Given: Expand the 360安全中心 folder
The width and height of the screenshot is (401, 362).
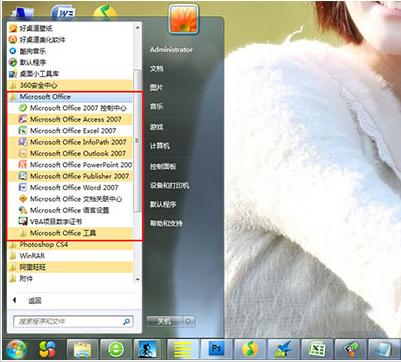Looking at the screenshot, I should click(70, 85).
